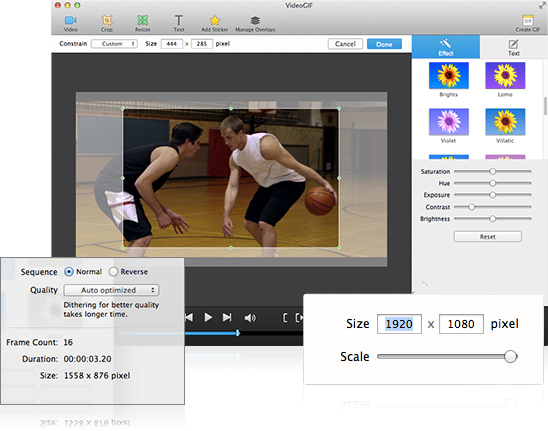The height and width of the screenshot is (431, 548).
Task: Open Manage Overlays
Action: (255, 23)
